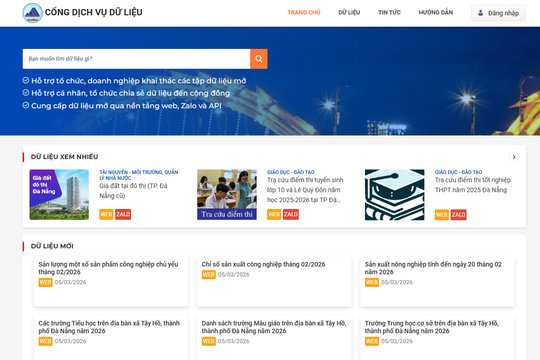This screenshot has width=540, height=360.
Task: Click WEB badge under tuyển sinh lớp 10
Action: click(x=274, y=214)
